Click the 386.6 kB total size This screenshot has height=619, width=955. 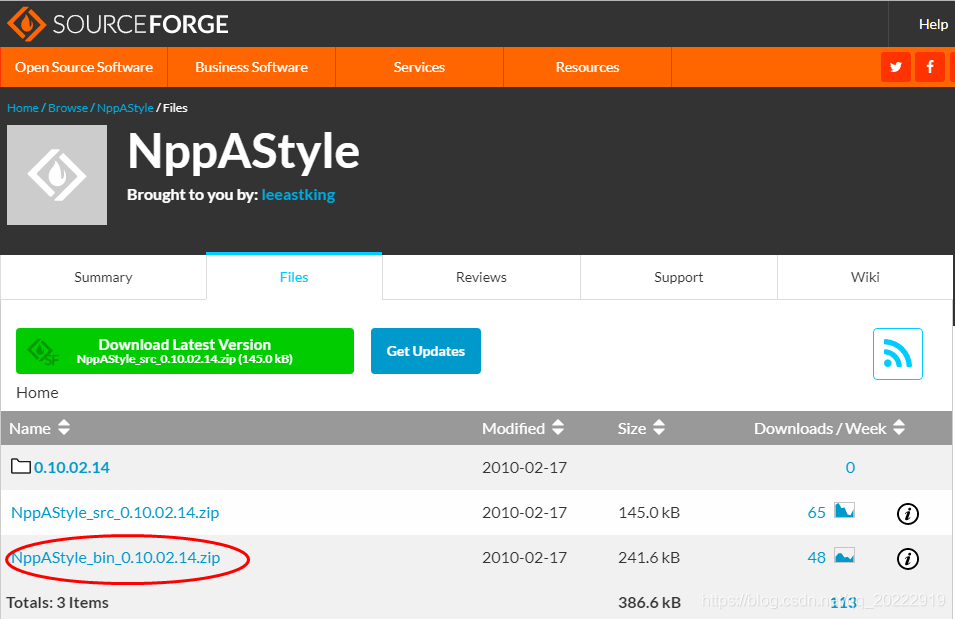649,603
